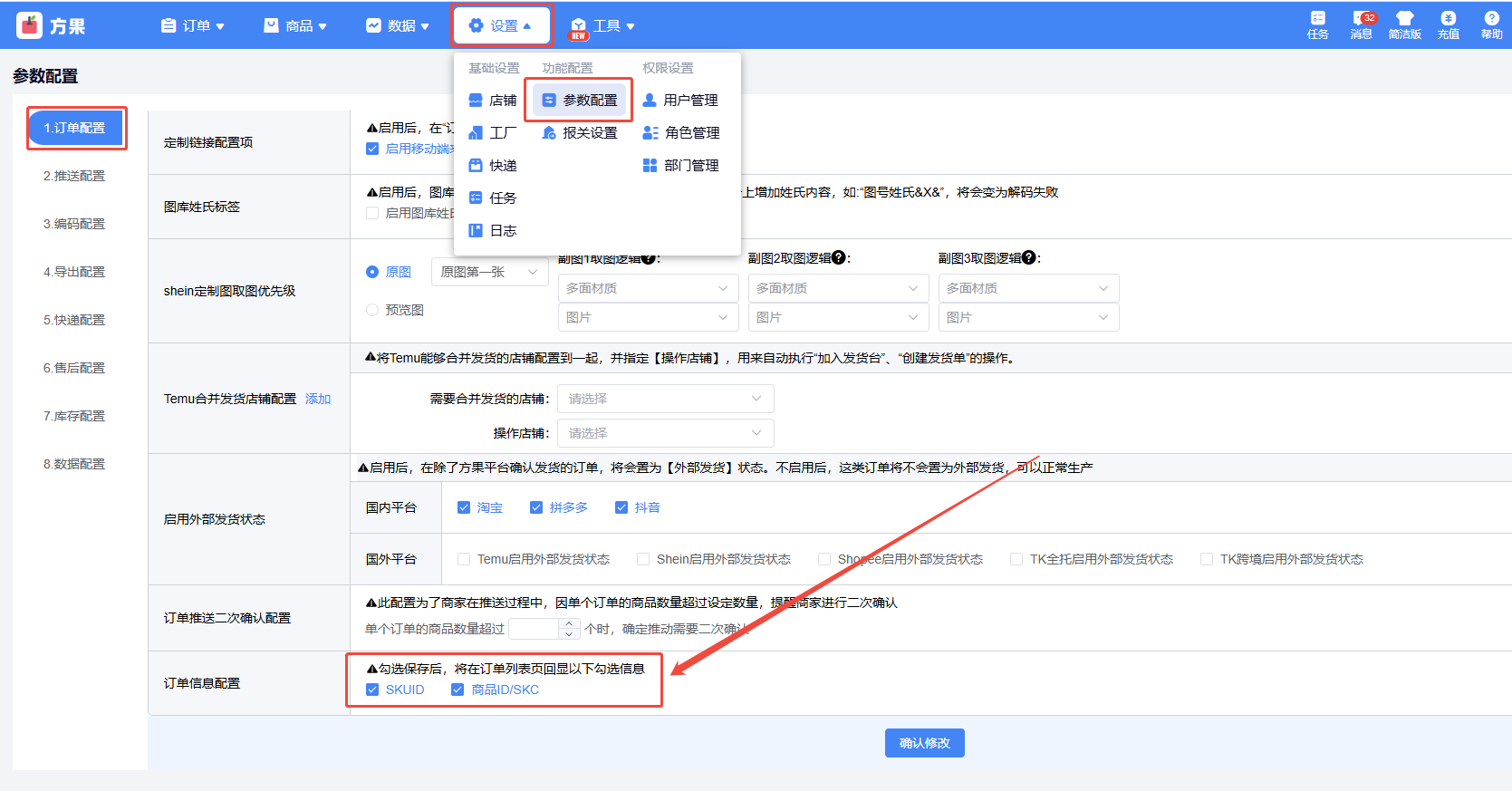The height and width of the screenshot is (791, 1512).
Task: Switch to 简洁版 using the shirt icon
Action: (1404, 19)
